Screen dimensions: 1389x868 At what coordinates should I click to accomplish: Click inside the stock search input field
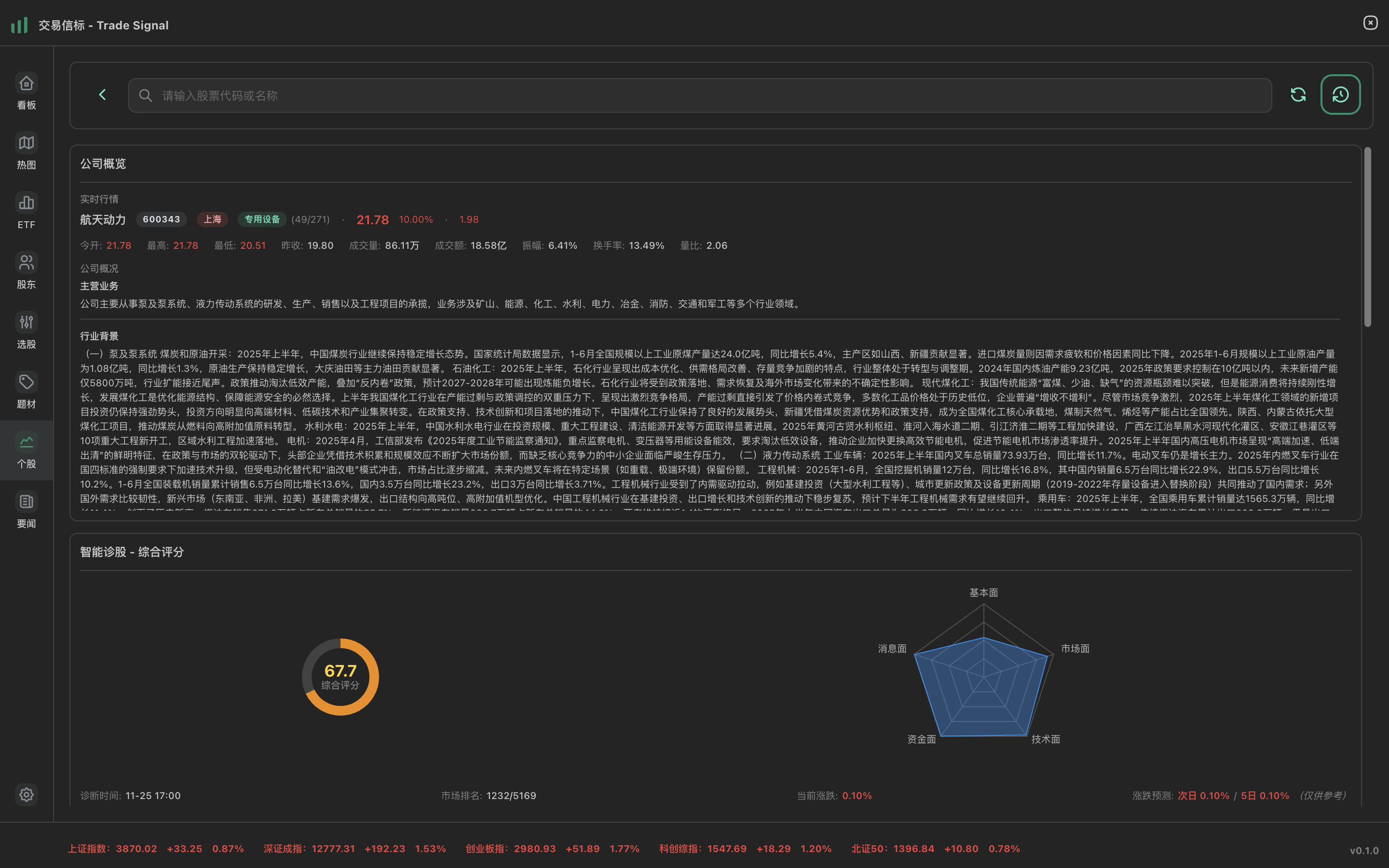[517, 95]
